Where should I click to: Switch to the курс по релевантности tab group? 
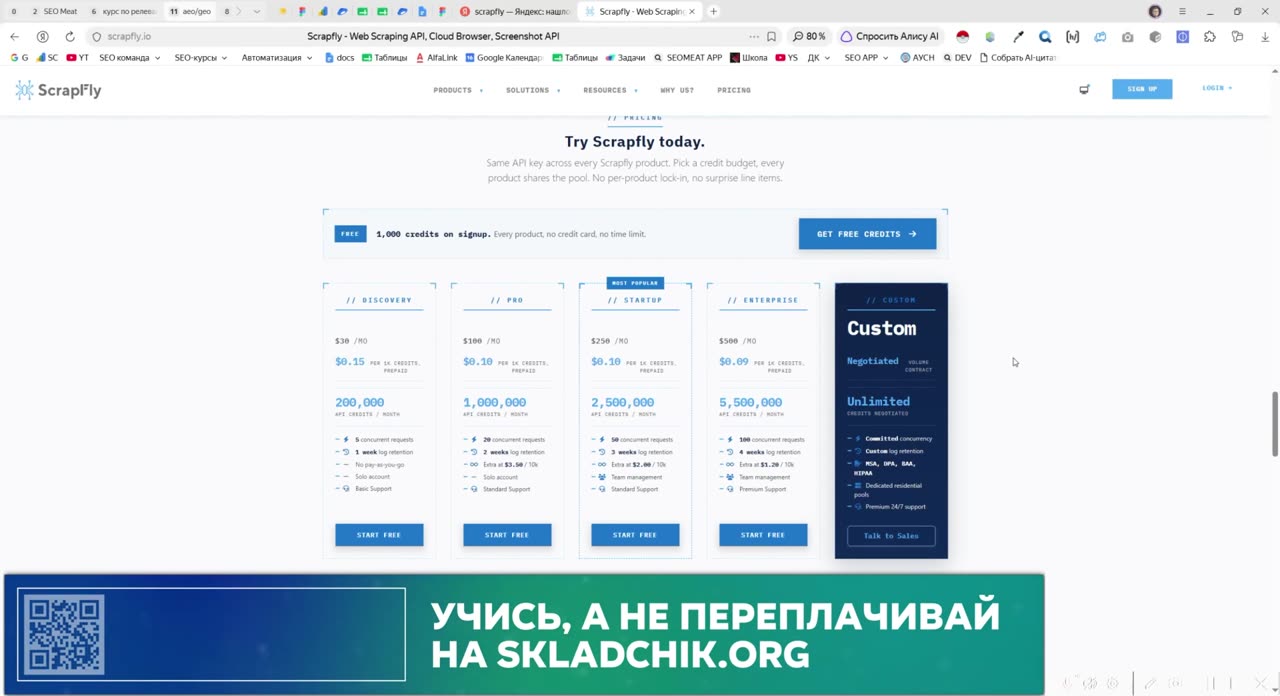point(124,11)
